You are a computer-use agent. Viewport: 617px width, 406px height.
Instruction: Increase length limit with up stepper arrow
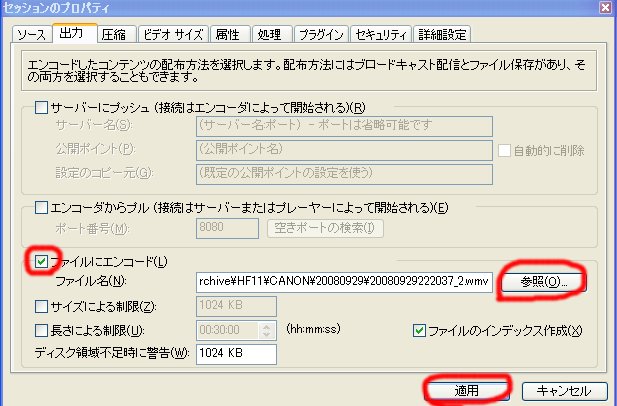pos(267,326)
